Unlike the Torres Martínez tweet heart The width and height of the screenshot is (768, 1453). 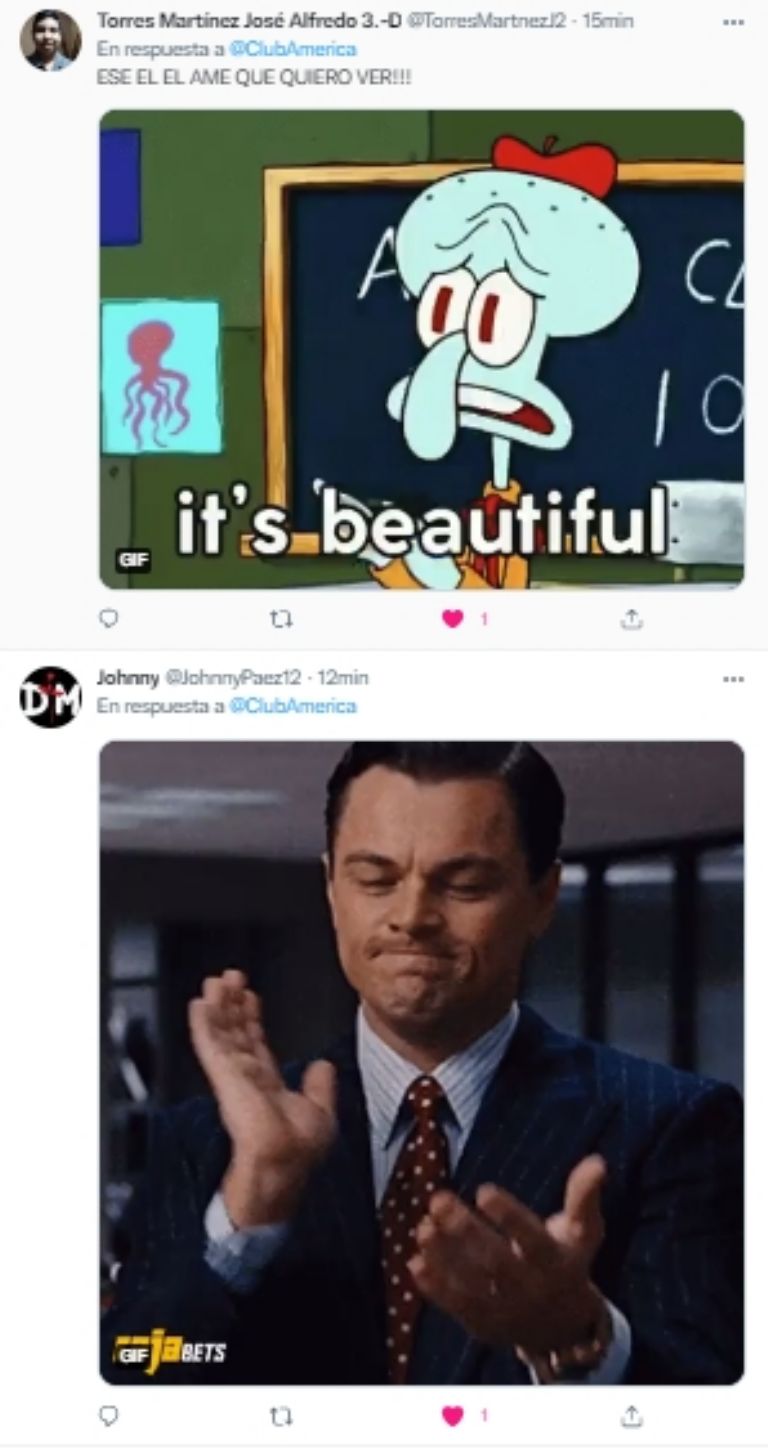[x=452, y=619]
